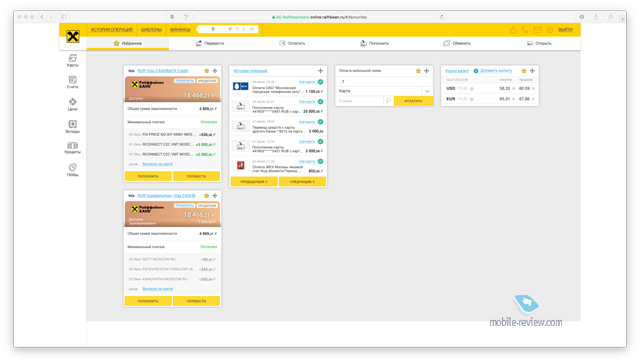640x363 pixels.
Task: Expand the currency rates widget with the plus icon
Action: click(x=532, y=71)
